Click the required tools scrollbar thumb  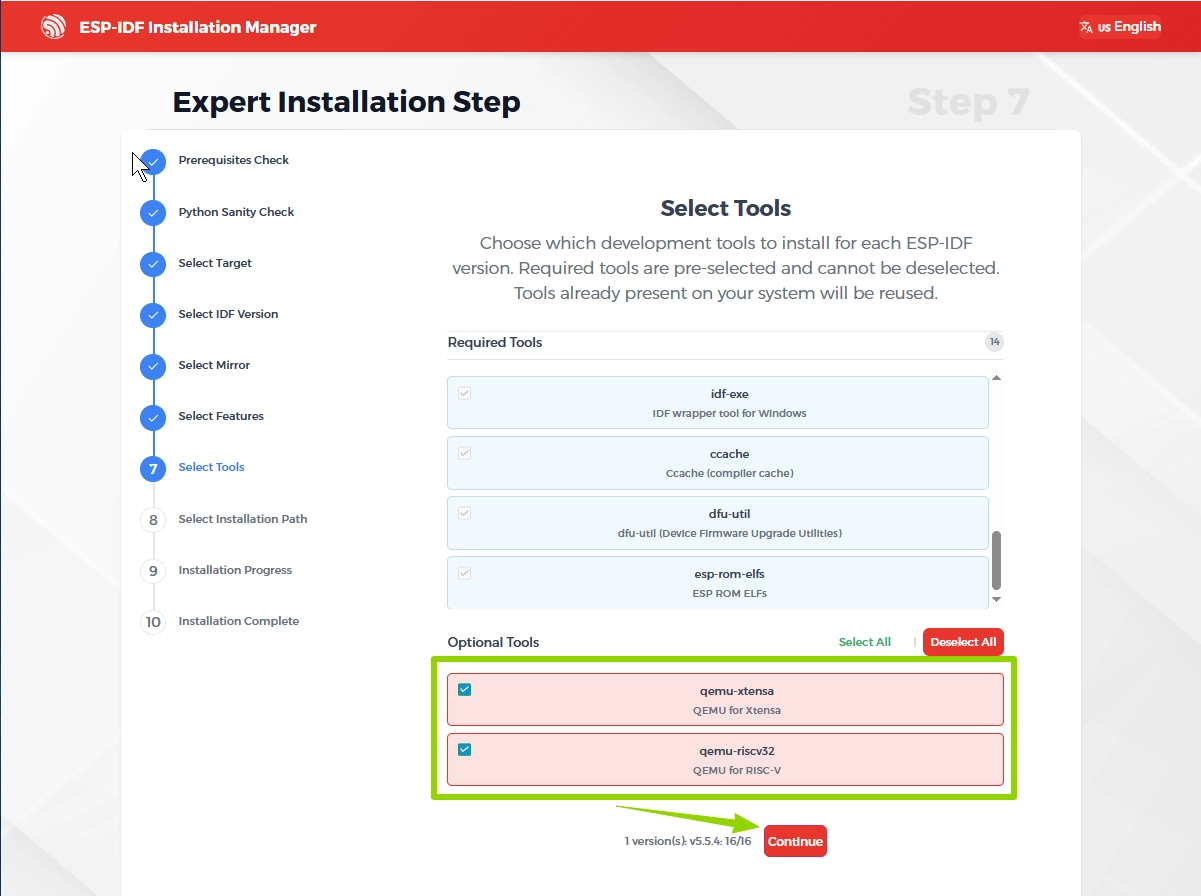(x=996, y=561)
